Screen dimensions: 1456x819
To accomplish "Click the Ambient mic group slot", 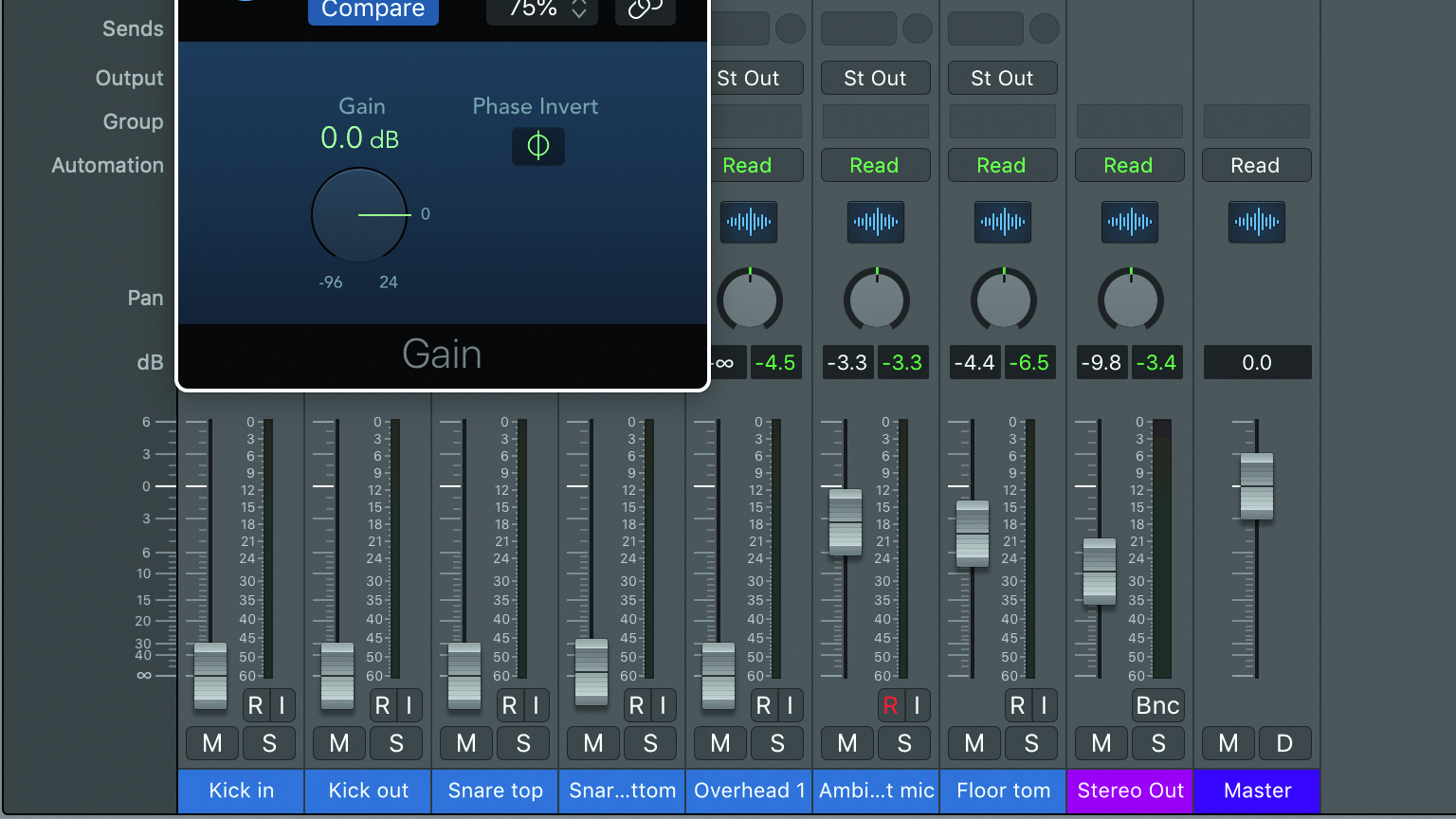I will pos(876,121).
